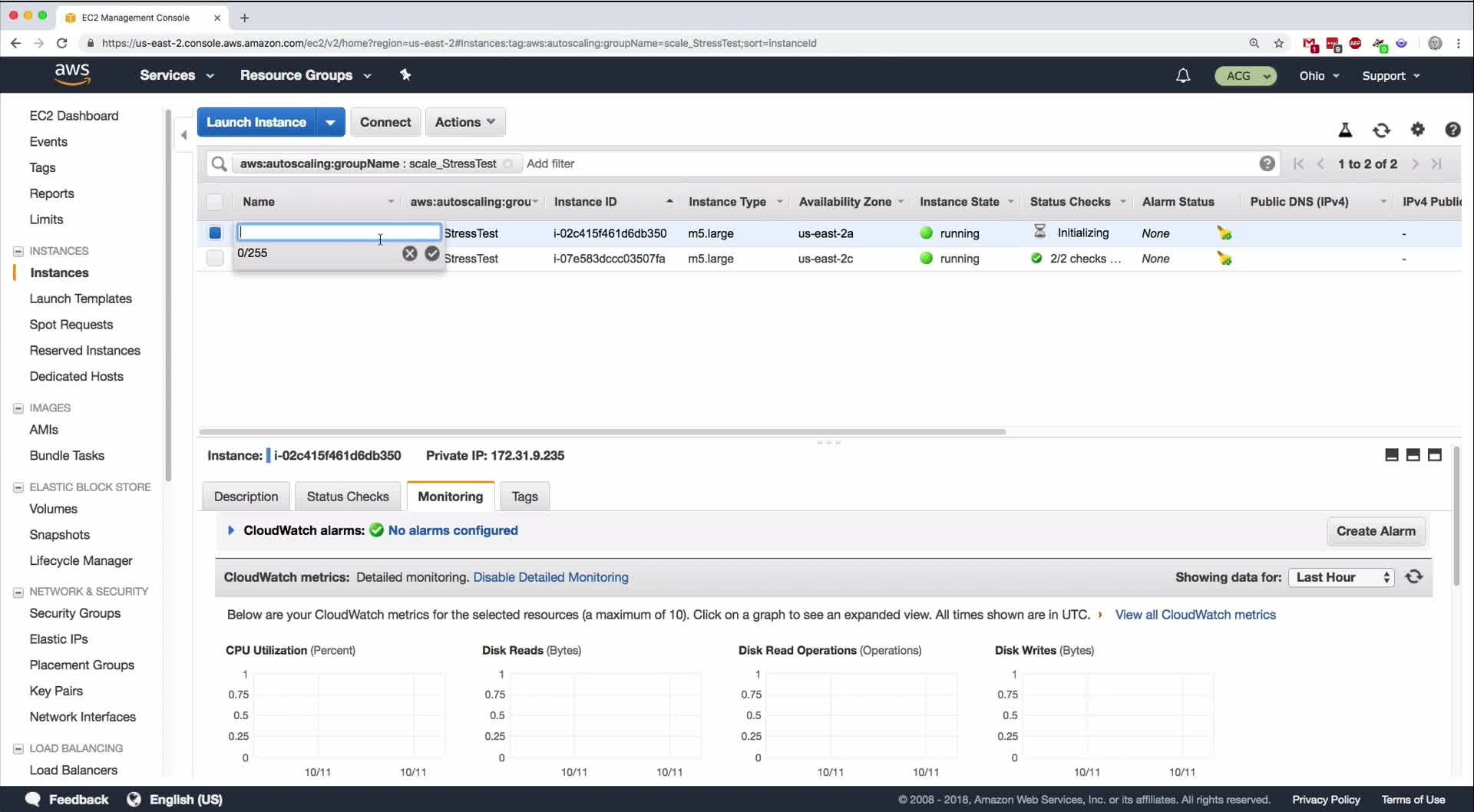Open the Launch Instance split arrow
Image resolution: width=1474 pixels, height=812 pixels.
330,122
